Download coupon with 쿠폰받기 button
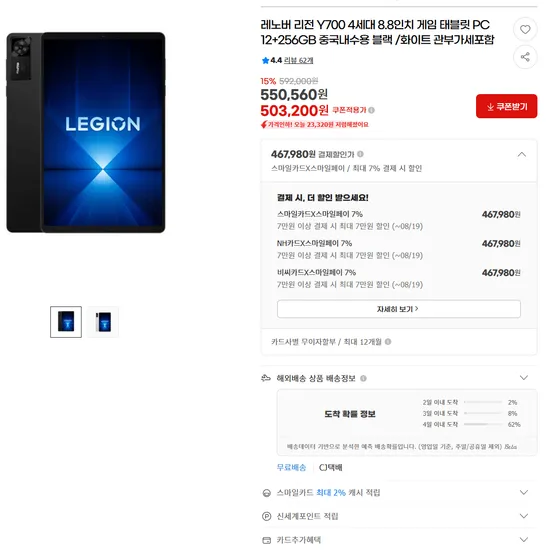Viewport: 548px width, 550px height. 506,106
